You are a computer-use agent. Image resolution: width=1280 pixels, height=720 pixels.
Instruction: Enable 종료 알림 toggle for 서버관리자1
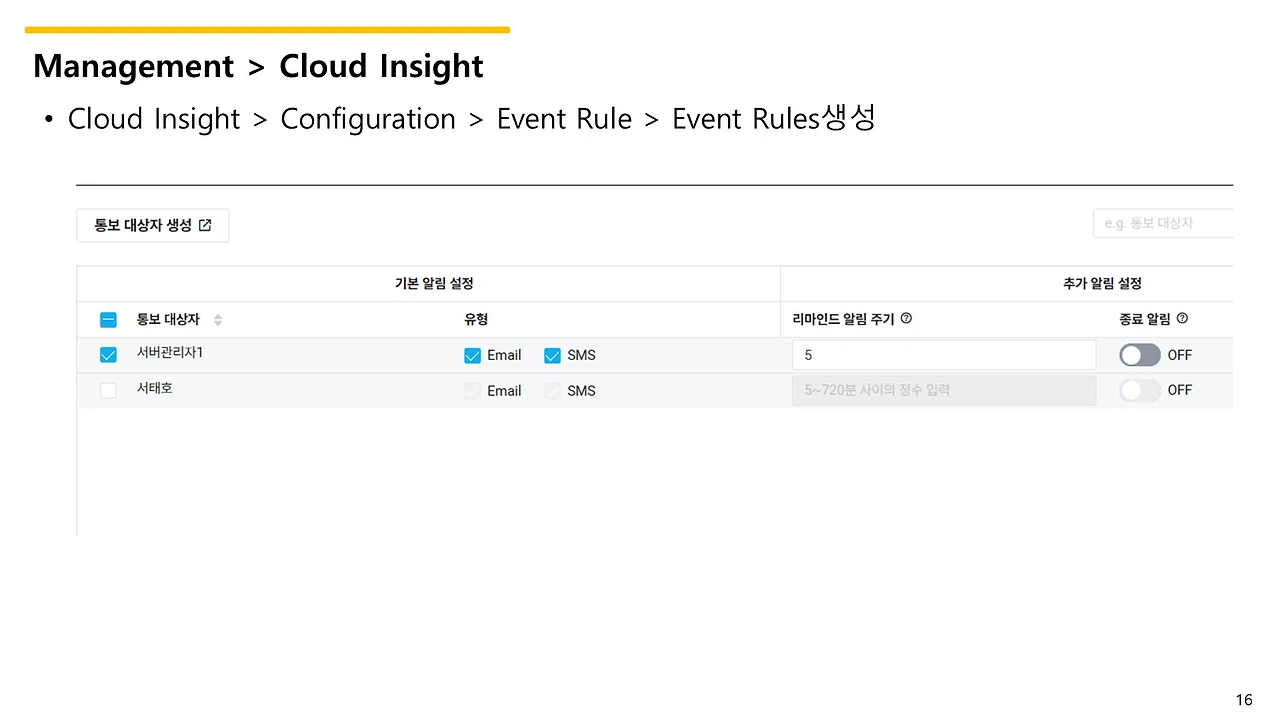tap(1140, 355)
